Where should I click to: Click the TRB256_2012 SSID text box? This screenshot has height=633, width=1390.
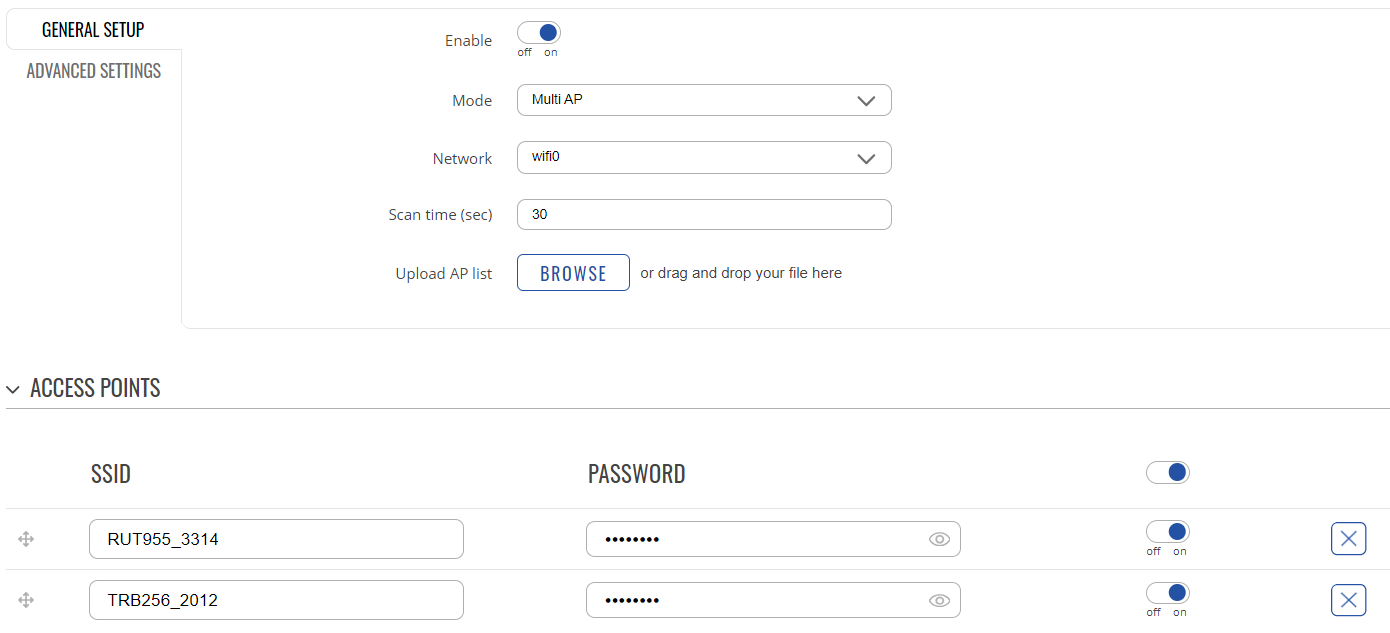276,600
